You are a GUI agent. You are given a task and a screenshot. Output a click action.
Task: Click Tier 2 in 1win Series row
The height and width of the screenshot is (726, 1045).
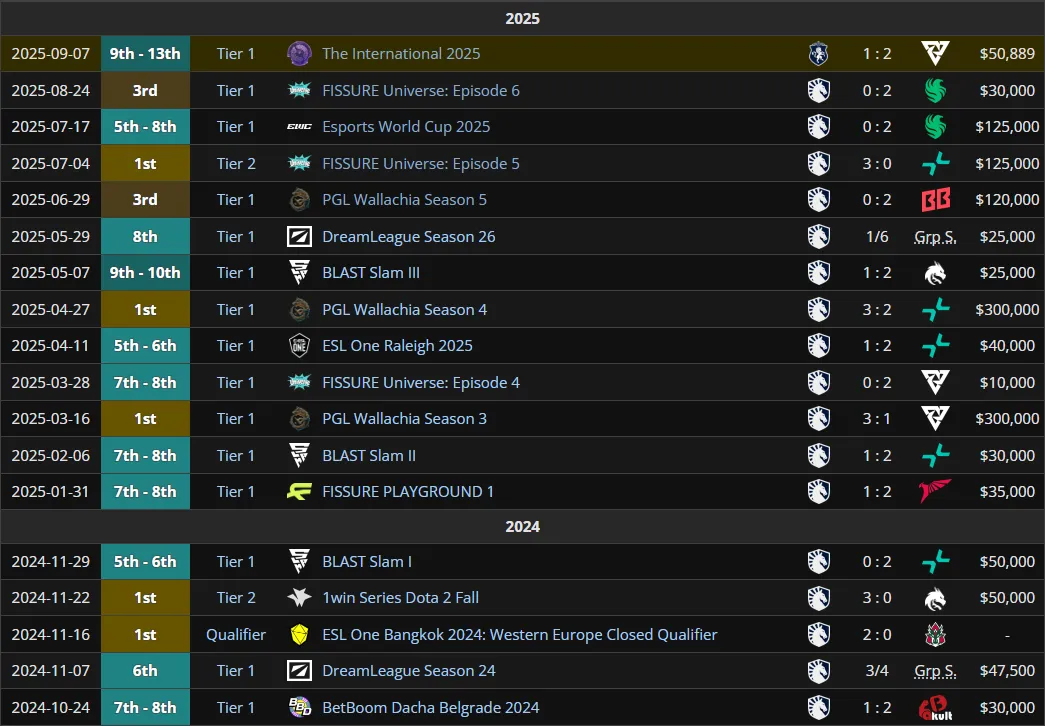[236, 598]
